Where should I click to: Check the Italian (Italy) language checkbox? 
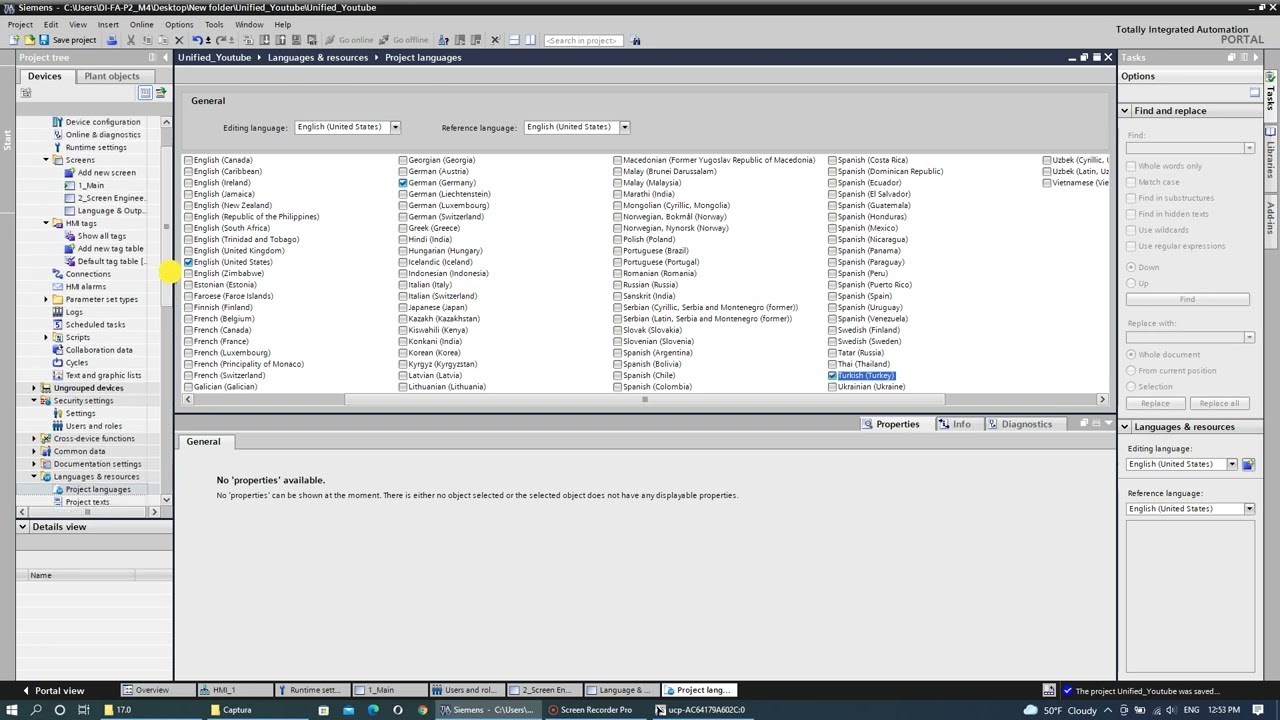click(403, 285)
